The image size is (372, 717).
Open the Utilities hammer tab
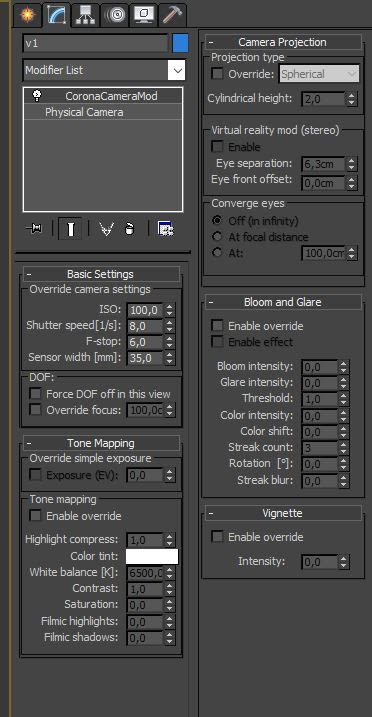point(173,15)
